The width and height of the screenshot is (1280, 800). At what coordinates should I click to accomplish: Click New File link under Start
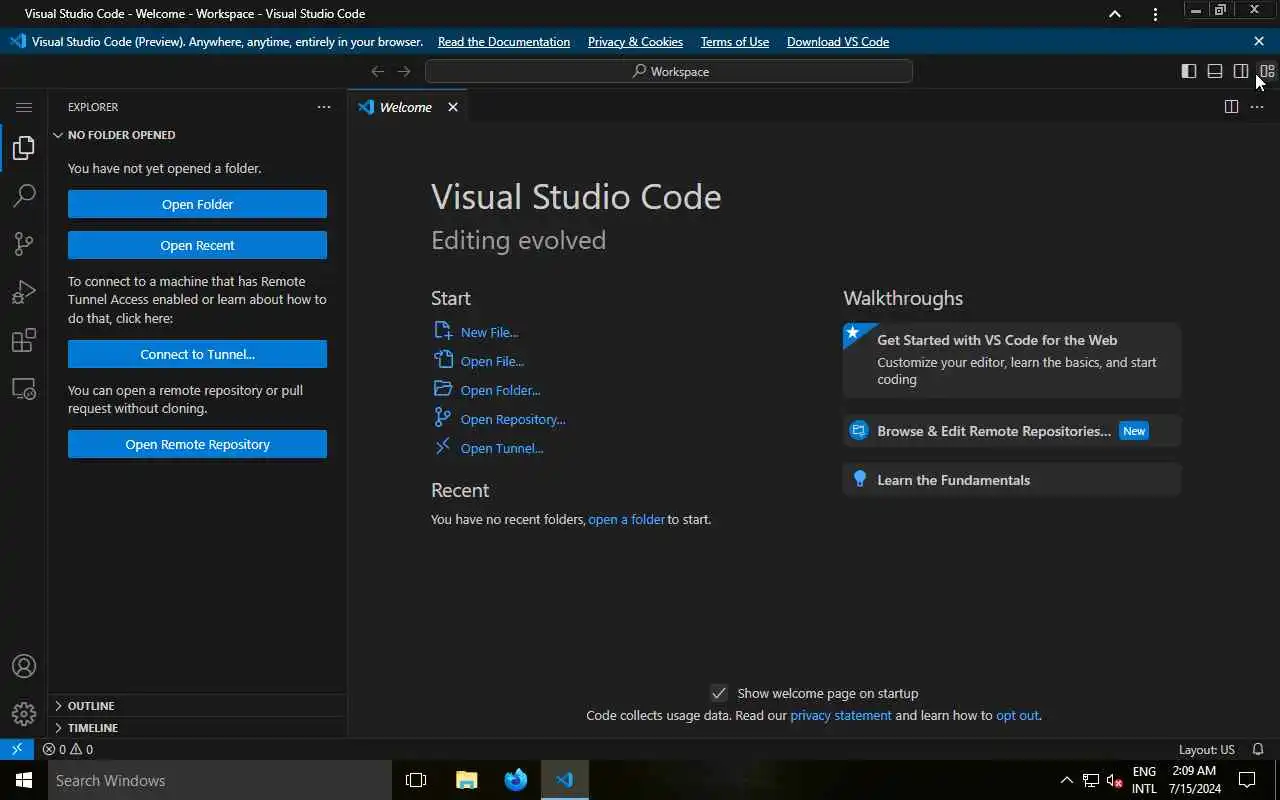(x=489, y=332)
